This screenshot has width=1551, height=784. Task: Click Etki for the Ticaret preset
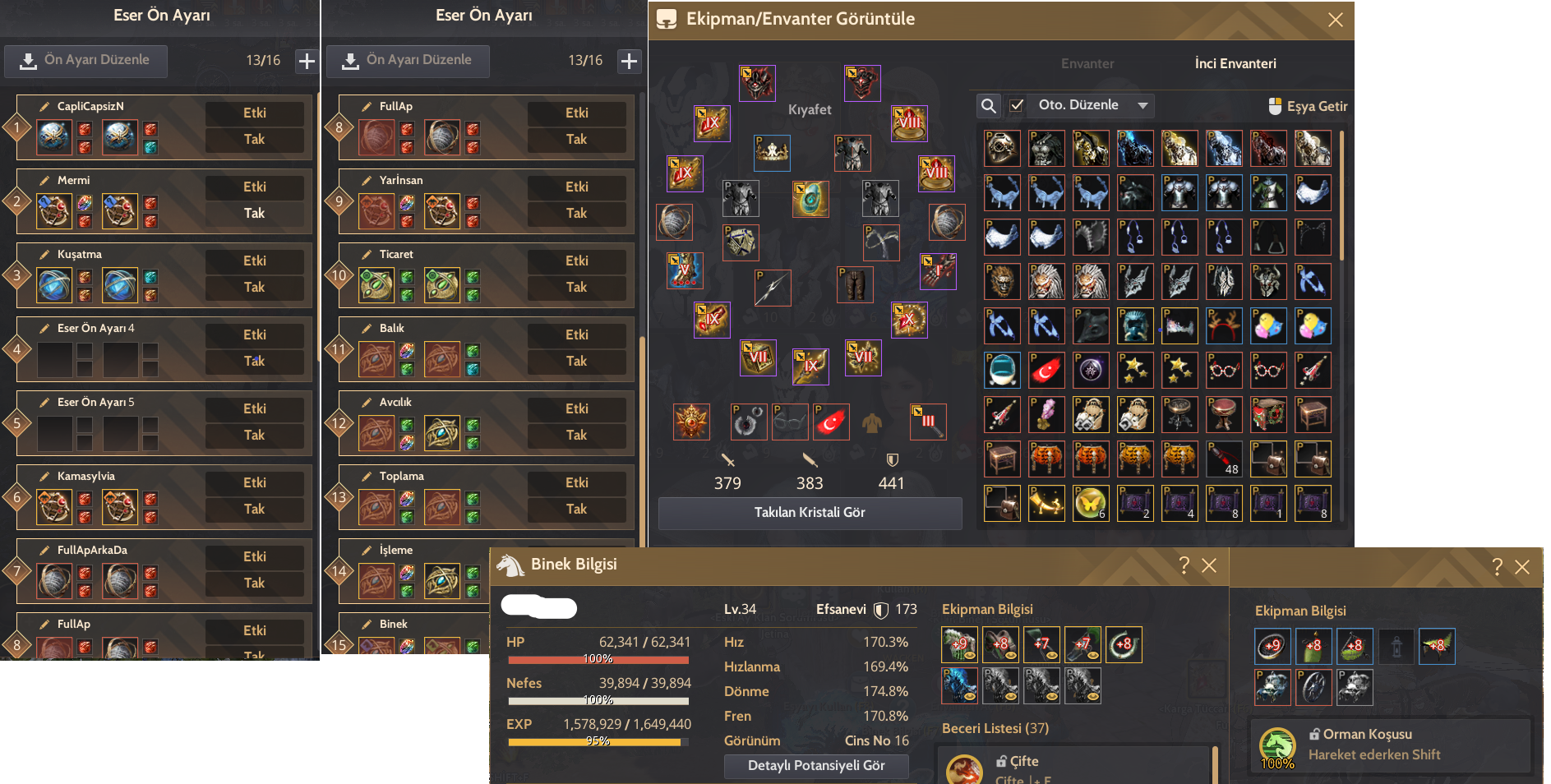pos(577,261)
